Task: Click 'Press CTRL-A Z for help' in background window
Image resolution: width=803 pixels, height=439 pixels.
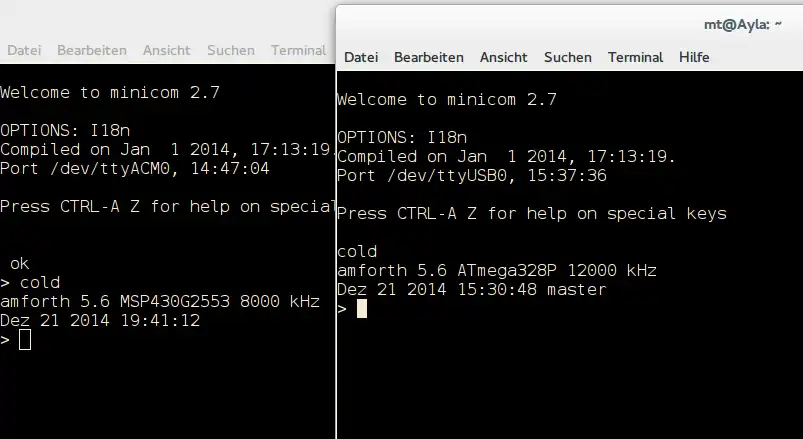Action: point(115,206)
